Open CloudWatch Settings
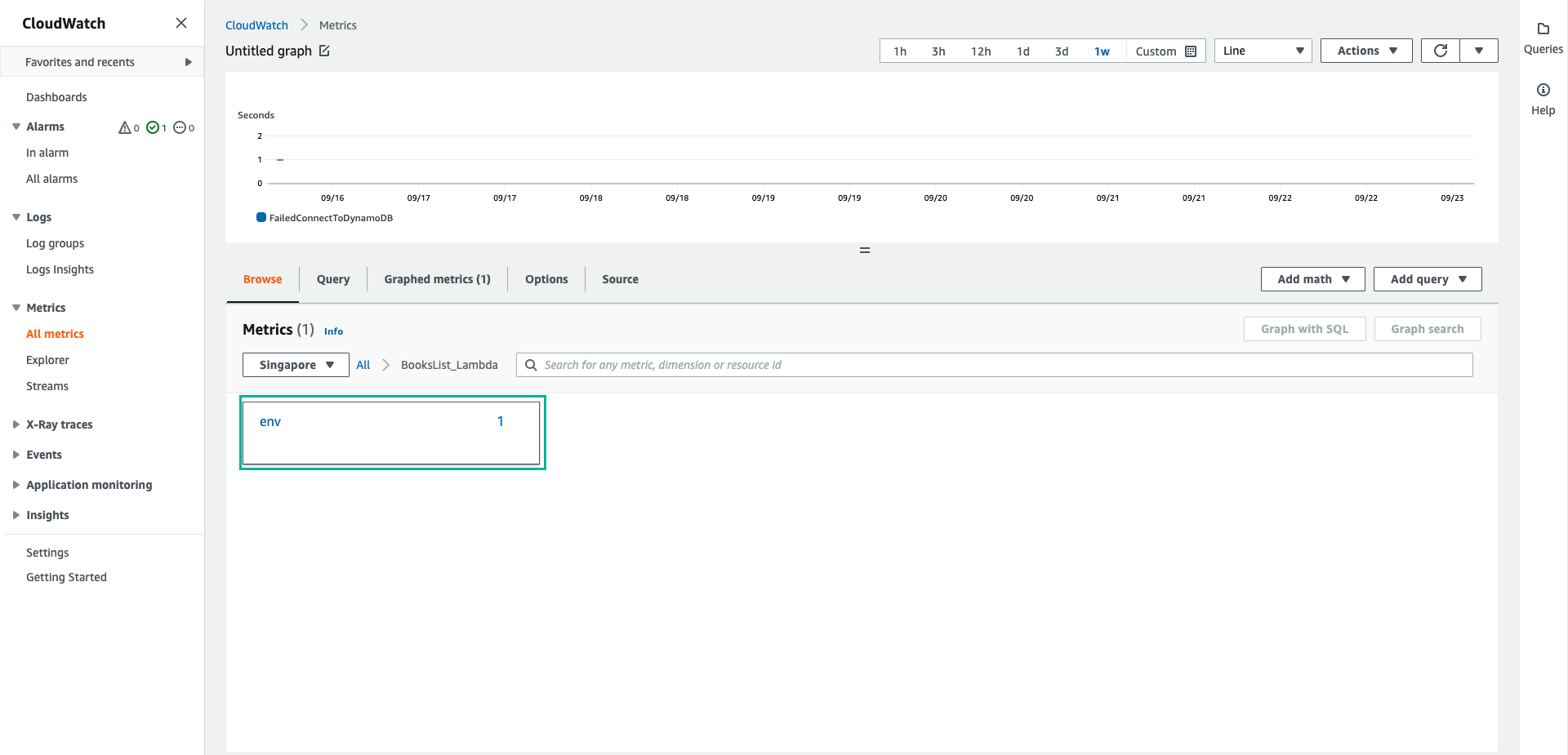This screenshot has width=1568, height=755. pyautogui.click(x=47, y=553)
